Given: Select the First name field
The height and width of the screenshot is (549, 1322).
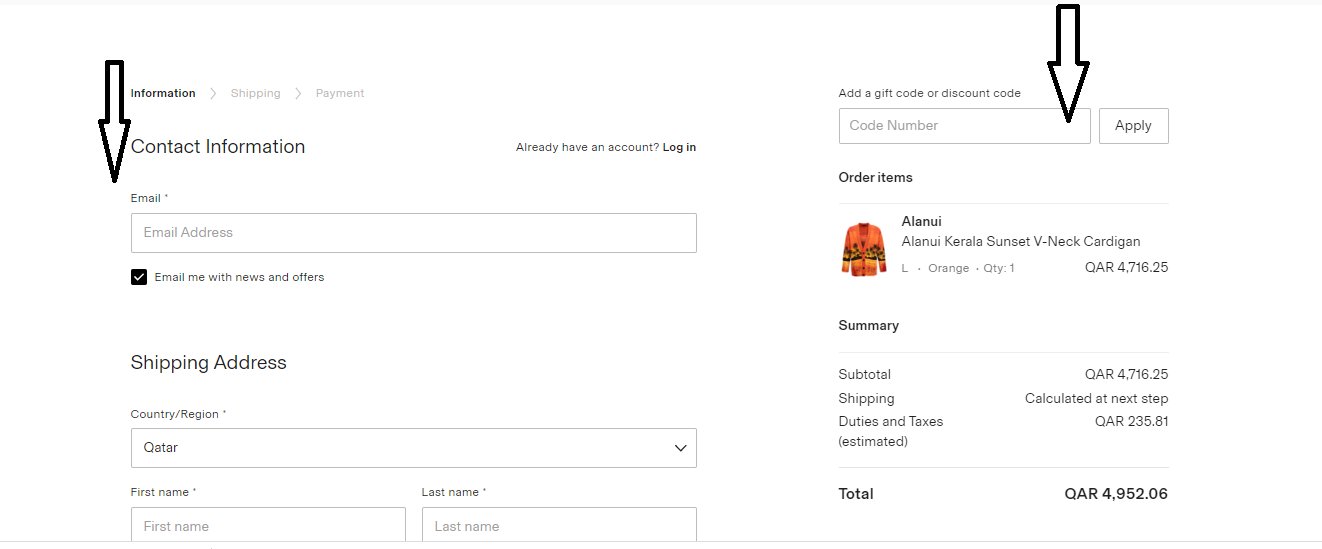Looking at the screenshot, I should point(268,526).
